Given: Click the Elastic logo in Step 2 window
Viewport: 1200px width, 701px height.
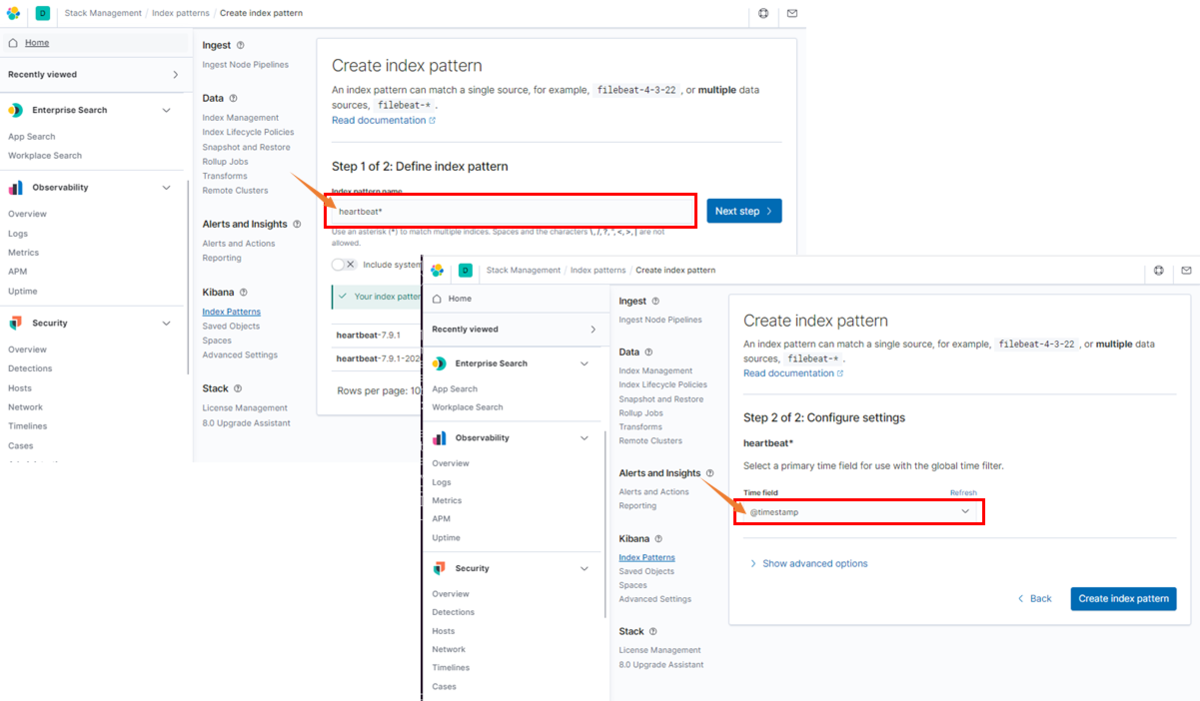Looking at the screenshot, I should point(437,270).
